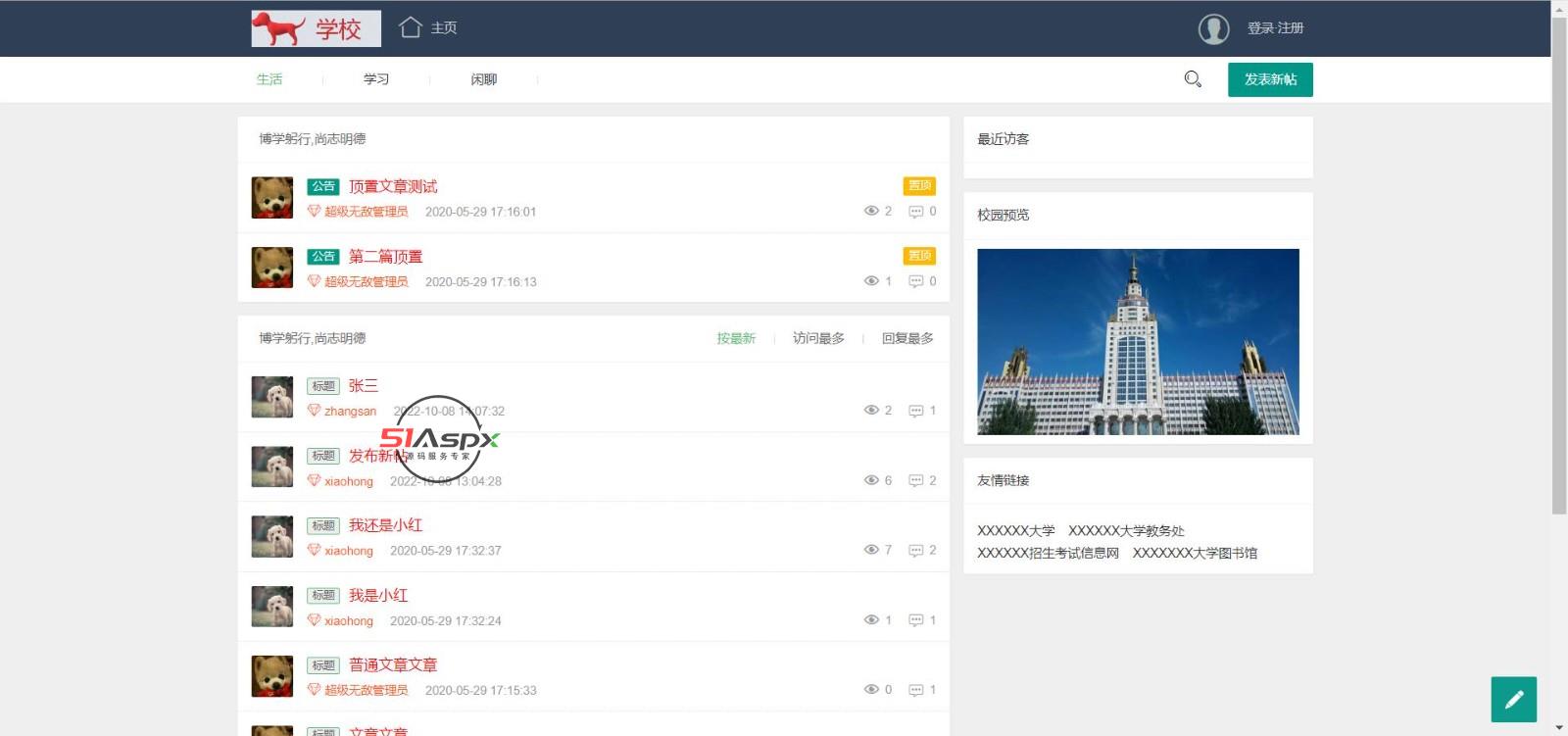This screenshot has width=1568, height=736.
Task: Click the avatar beside post 张三
Action: point(272,397)
